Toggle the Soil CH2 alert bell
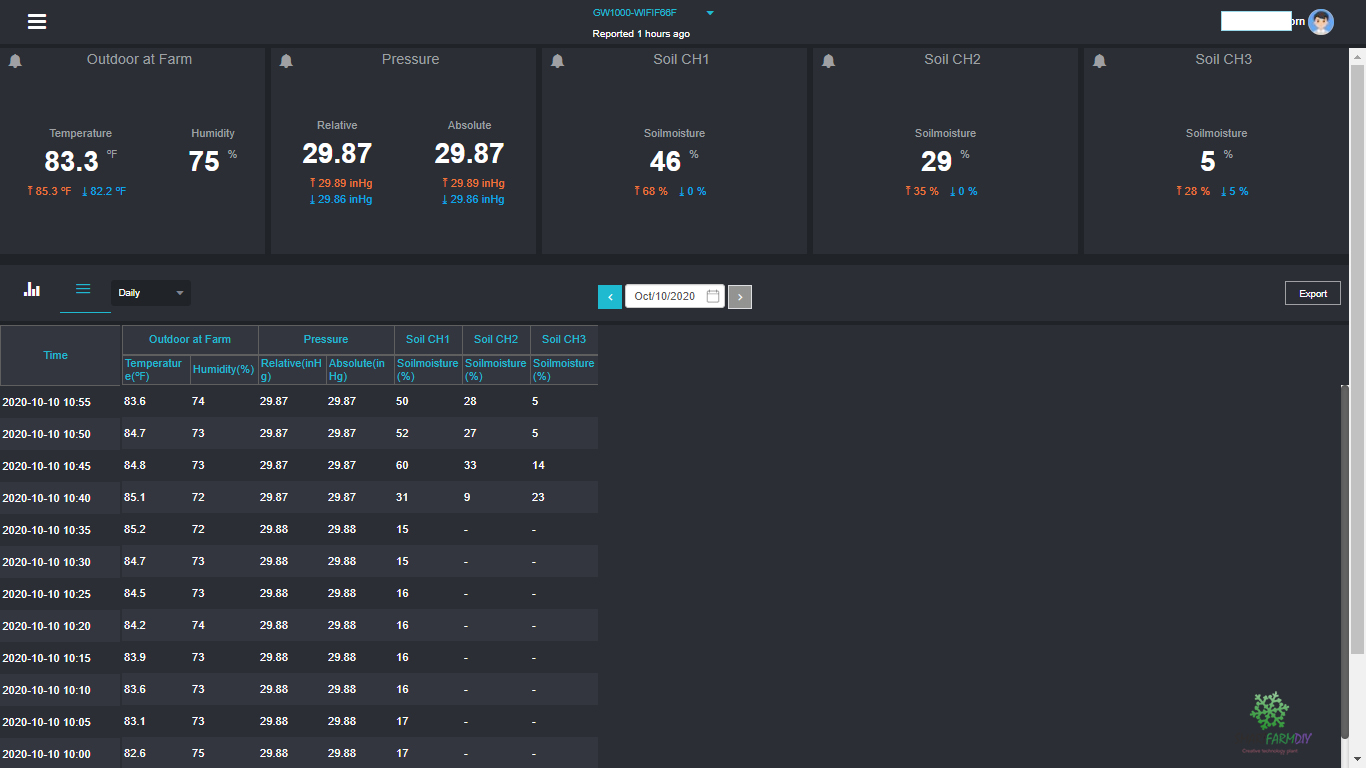The height and width of the screenshot is (768, 1366). pyautogui.click(x=828, y=61)
